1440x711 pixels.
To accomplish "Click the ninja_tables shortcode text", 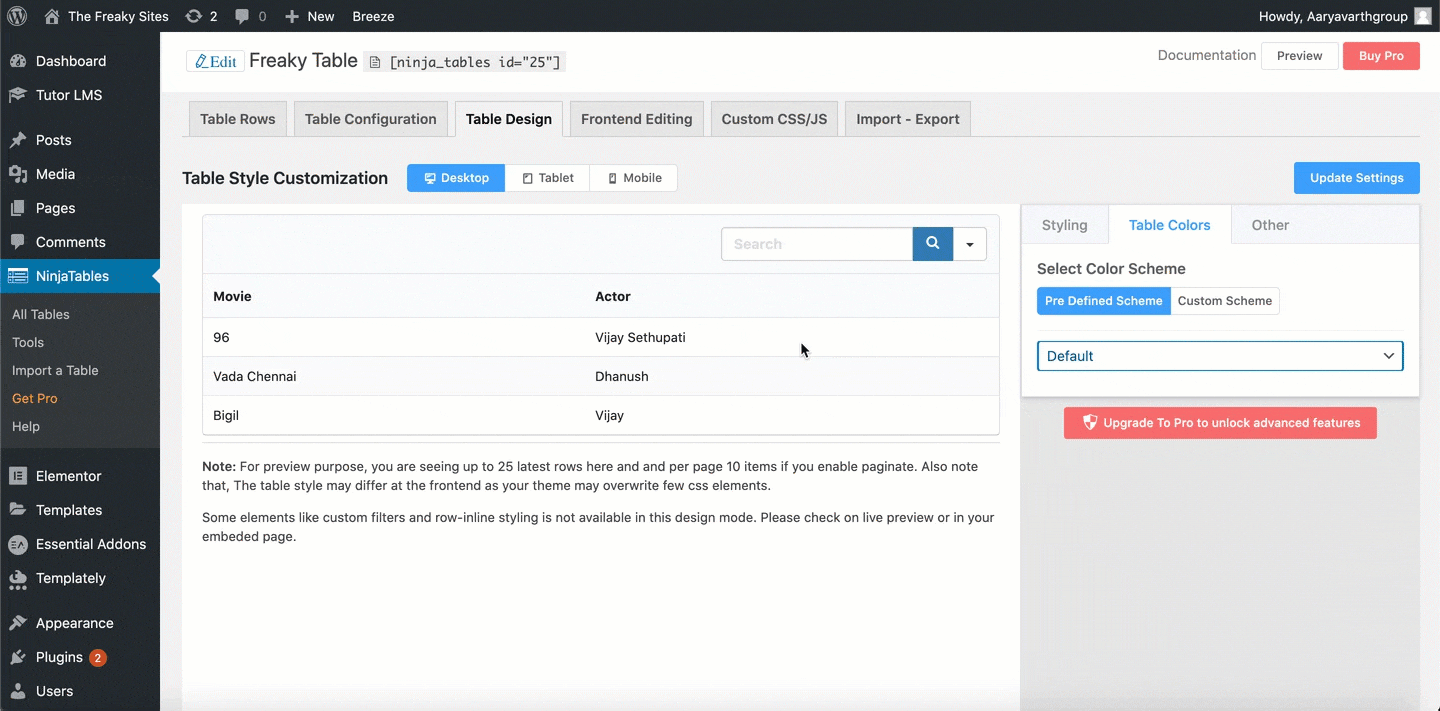I will (x=476, y=62).
